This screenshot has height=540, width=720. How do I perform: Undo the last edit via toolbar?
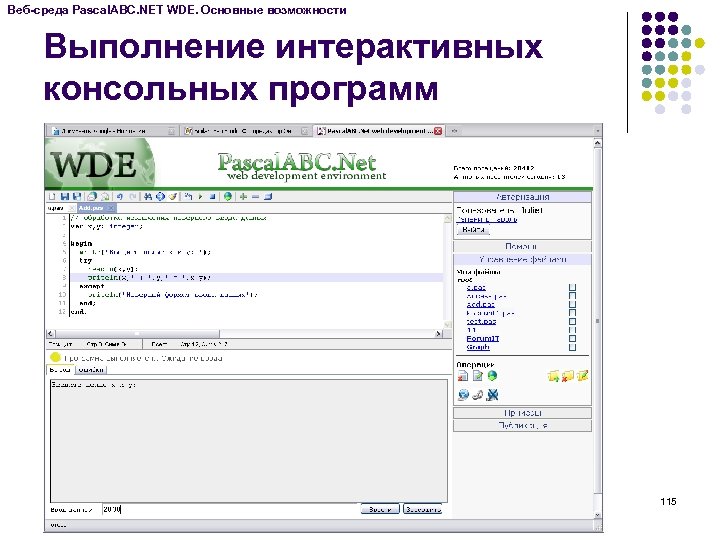(x=120, y=197)
